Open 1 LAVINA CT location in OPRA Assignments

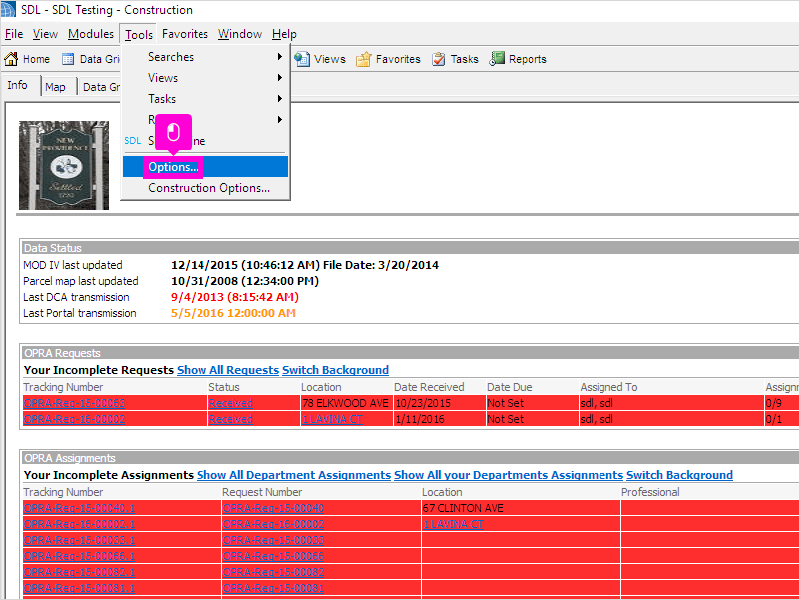click(x=453, y=524)
